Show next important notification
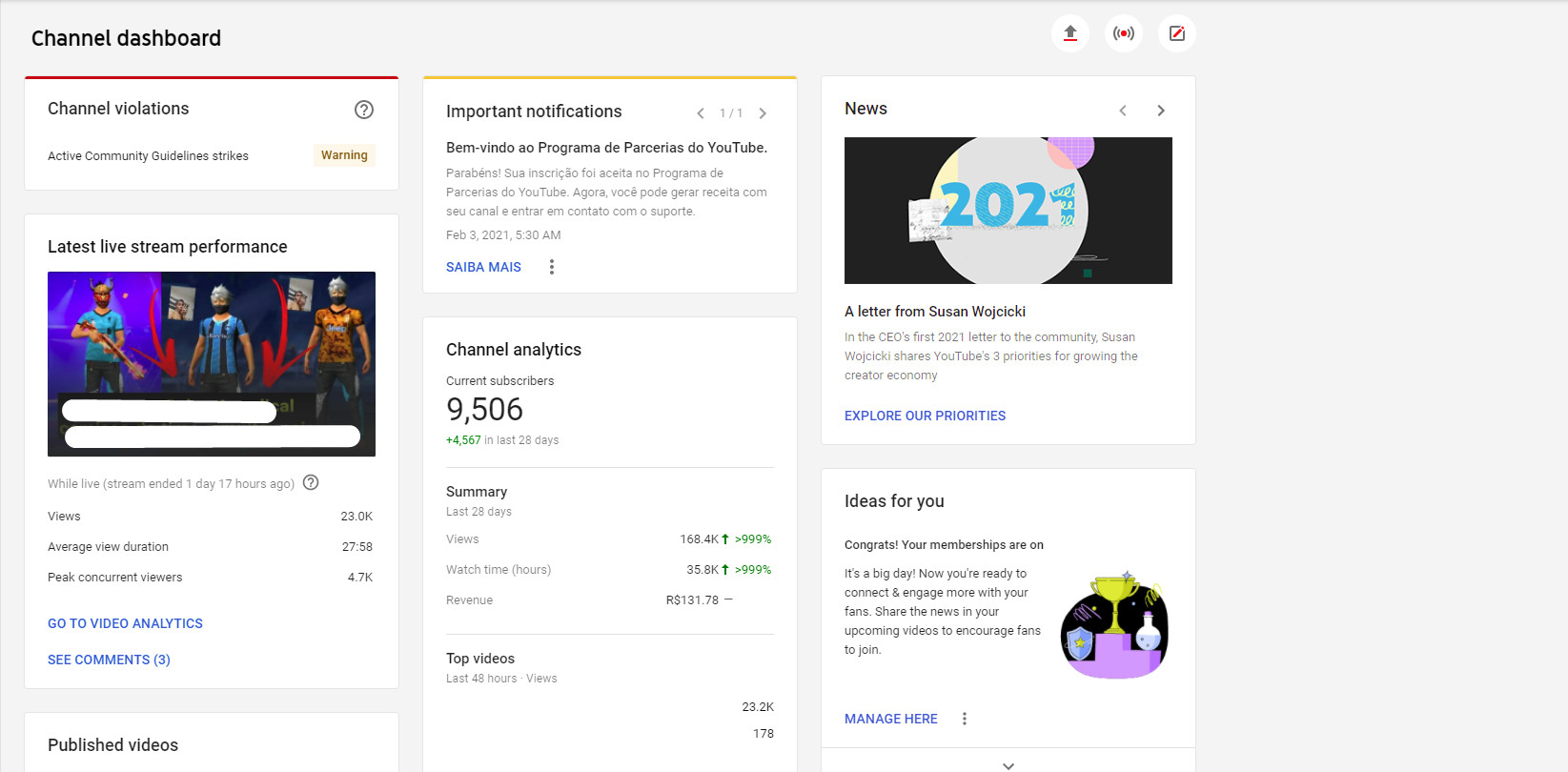The height and width of the screenshot is (772, 1568). coord(763,113)
